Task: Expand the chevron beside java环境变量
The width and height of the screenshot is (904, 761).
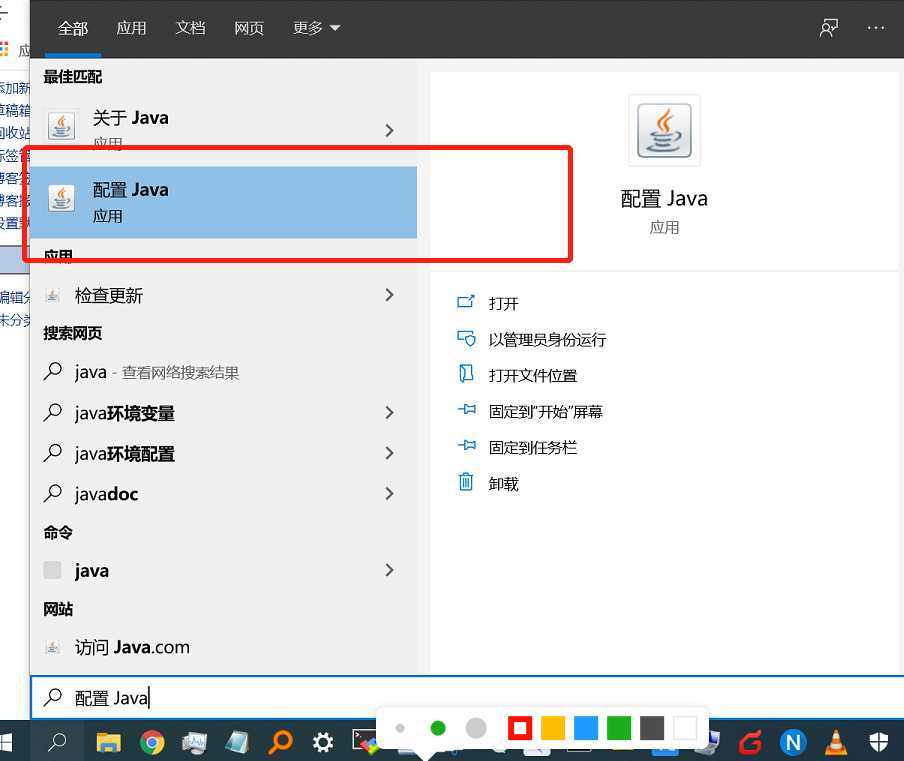Action: (x=390, y=413)
